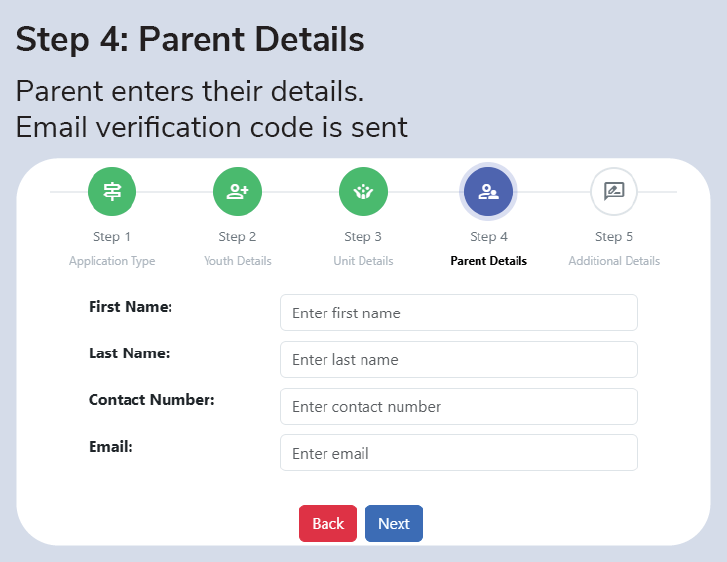Click the Step 3 unit group icon
Viewport: 727px width, 562px height.
pos(363,192)
